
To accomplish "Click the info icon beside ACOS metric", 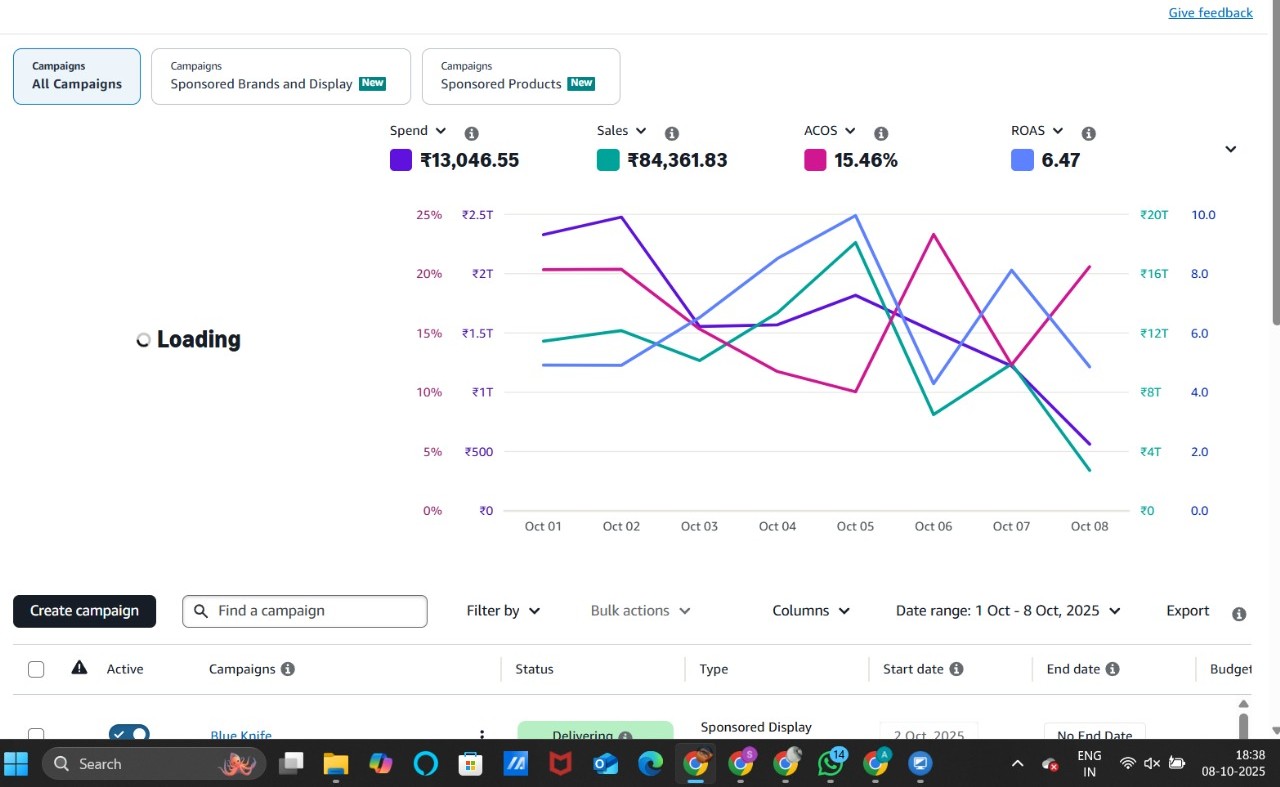I will [x=881, y=133].
